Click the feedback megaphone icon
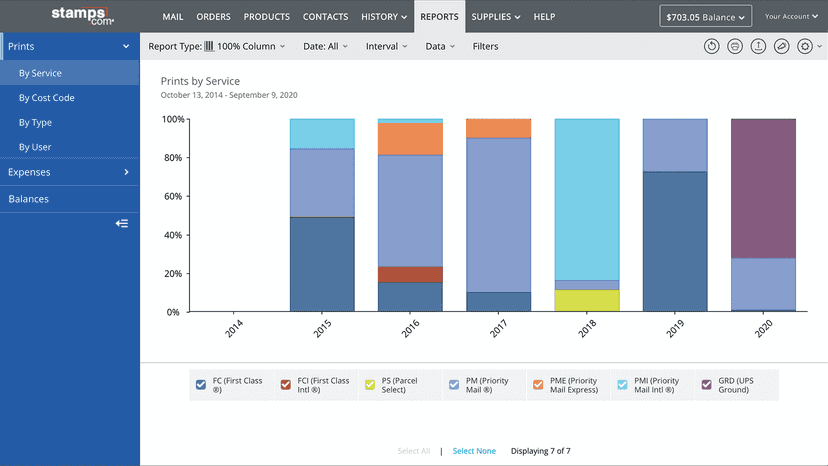The width and height of the screenshot is (828, 466). click(782, 46)
